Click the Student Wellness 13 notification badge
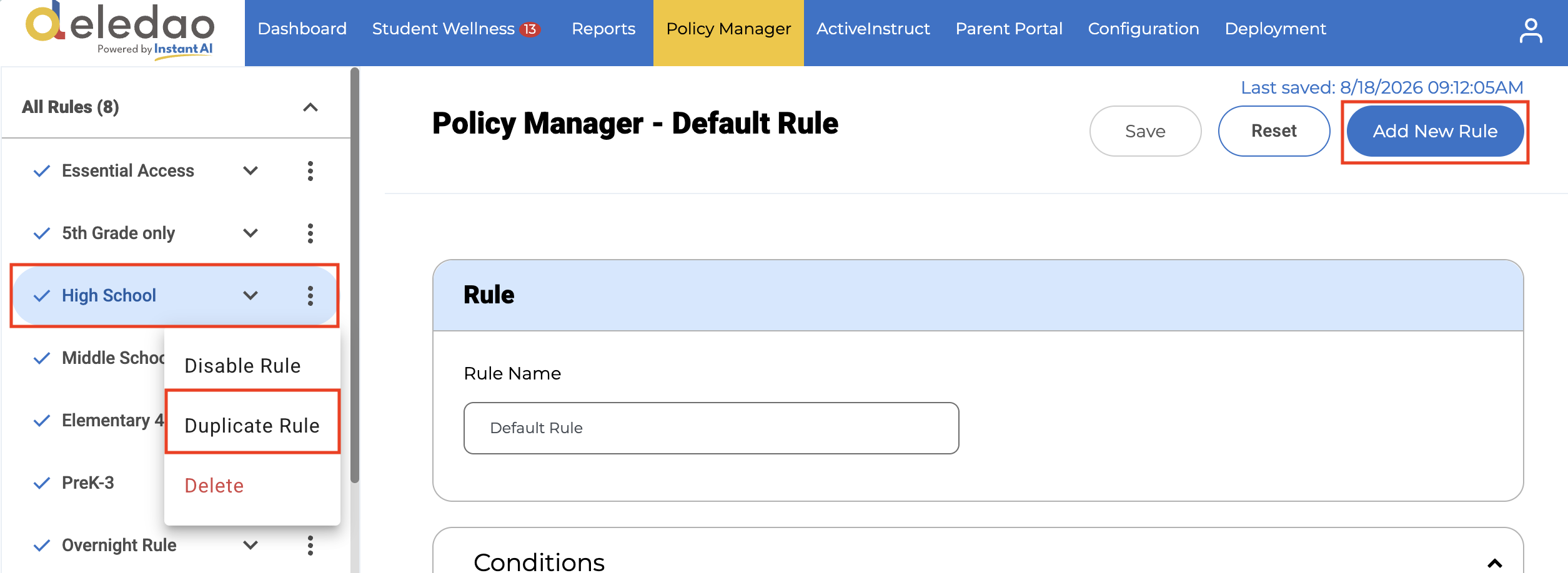The image size is (1568, 573). tap(530, 29)
